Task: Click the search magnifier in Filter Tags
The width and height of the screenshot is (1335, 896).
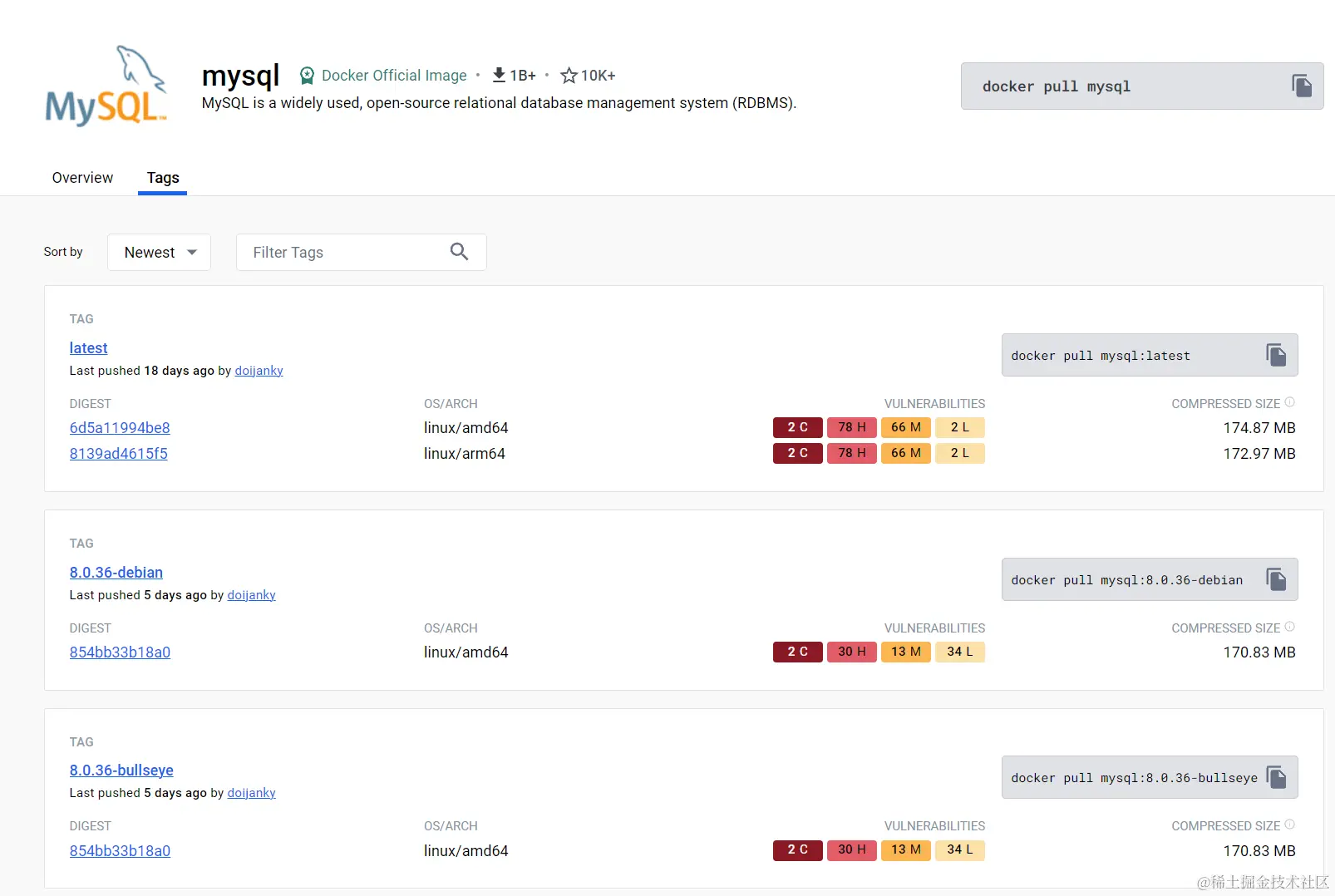Action: point(459,251)
